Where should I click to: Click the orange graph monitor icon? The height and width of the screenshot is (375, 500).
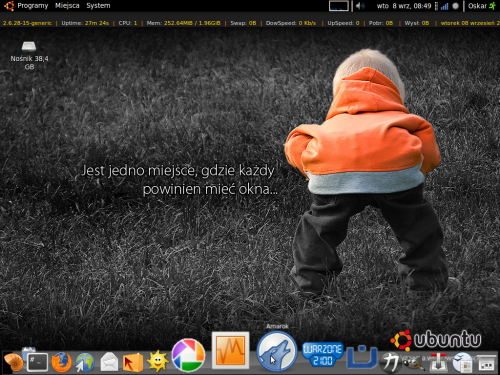(230, 350)
